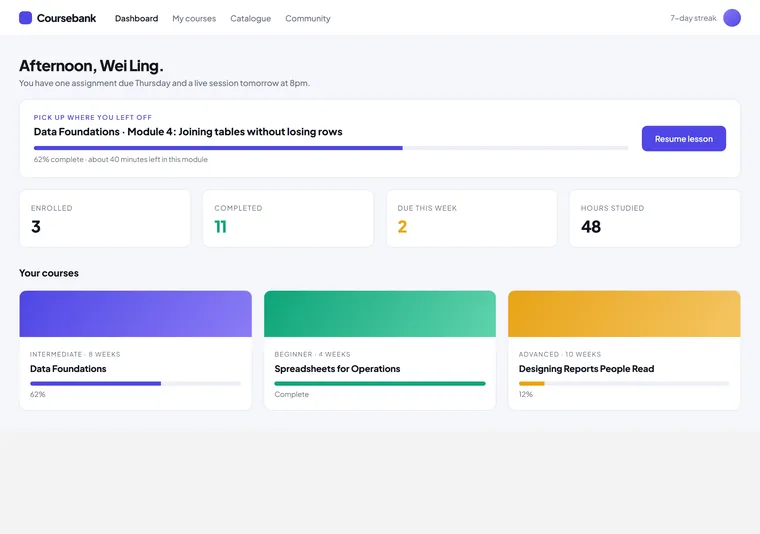Viewport: 760px width, 534px height.
Task: Click the 62% value under Data Foundations
Action: pyautogui.click(x=38, y=394)
